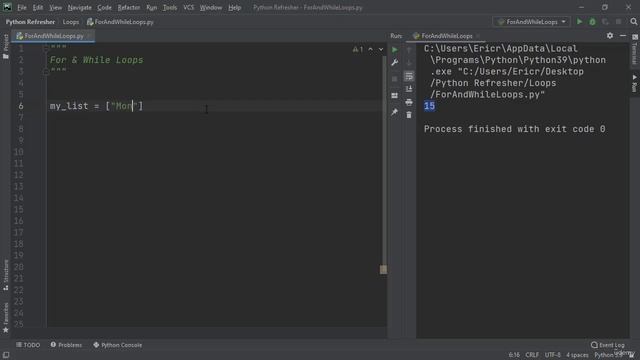Viewport: 640px width, 360px height.
Task: Click UTF-8 encoding in status bar
Action: coord(553,355)
